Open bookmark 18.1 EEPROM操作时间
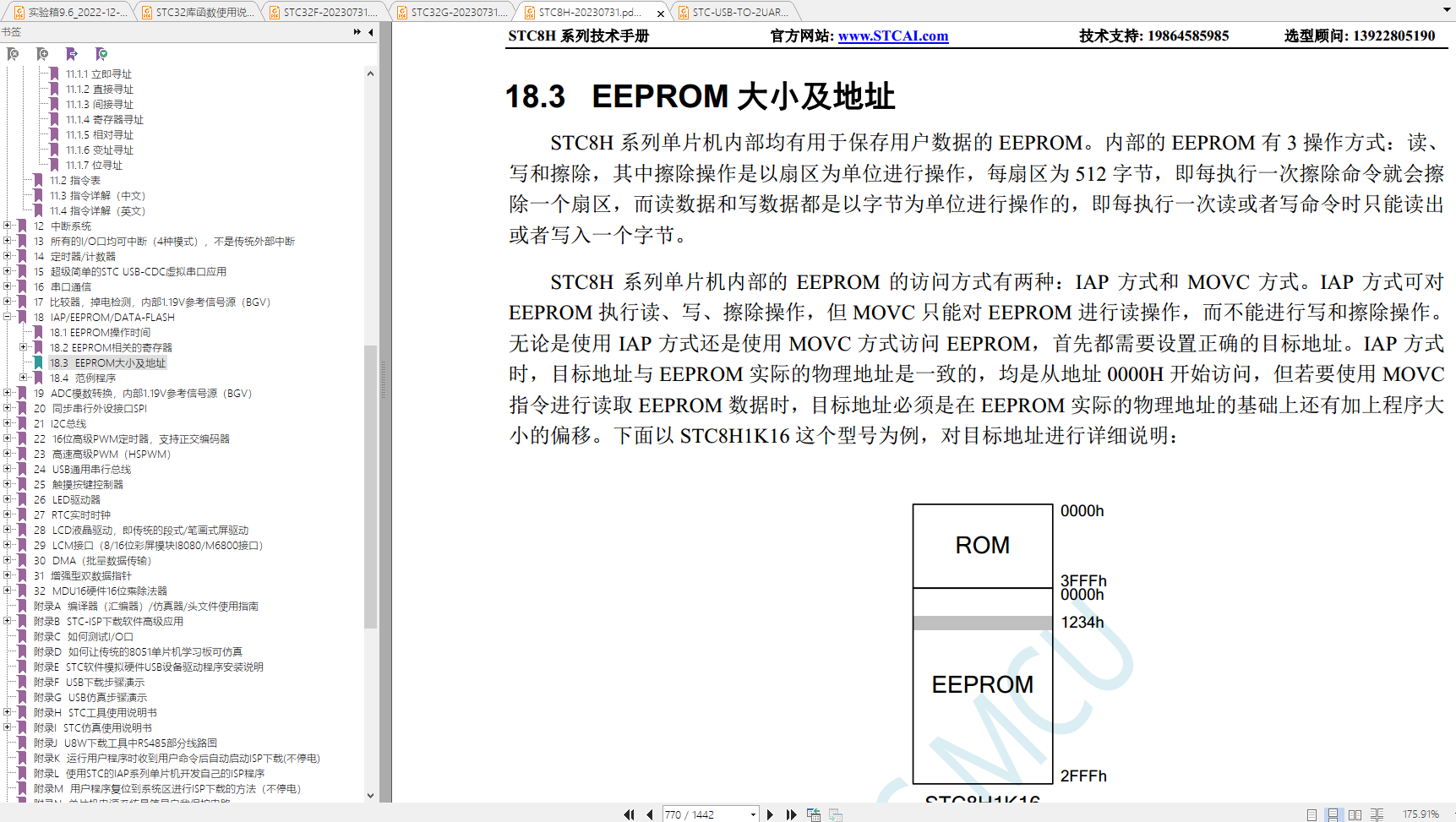The height and width of the screenshot is (822, 1456). click(100, 333)
